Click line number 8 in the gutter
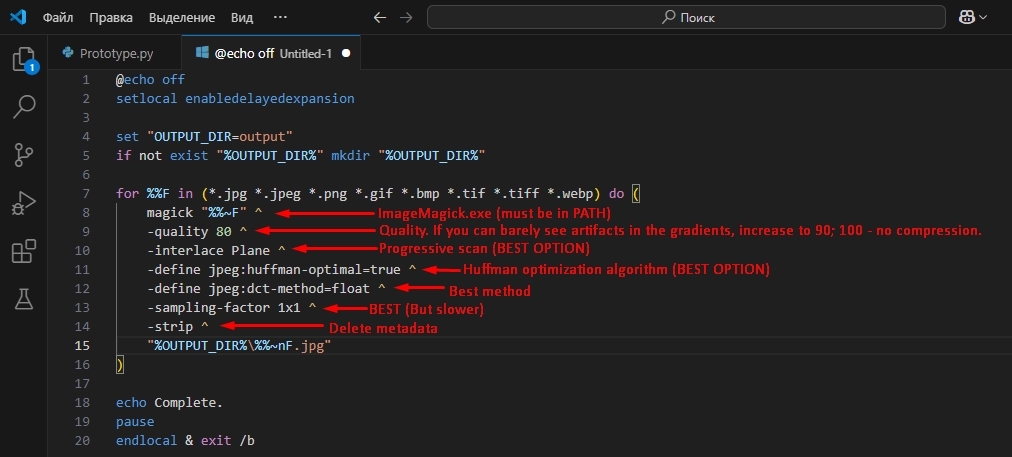The width and height of the screenshot is (1012, 457). click(86, 212)
